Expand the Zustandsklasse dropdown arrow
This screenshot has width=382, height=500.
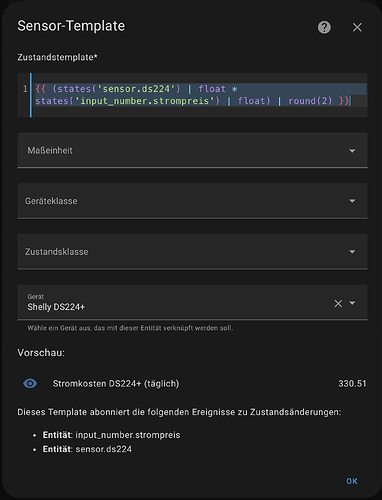352,252
